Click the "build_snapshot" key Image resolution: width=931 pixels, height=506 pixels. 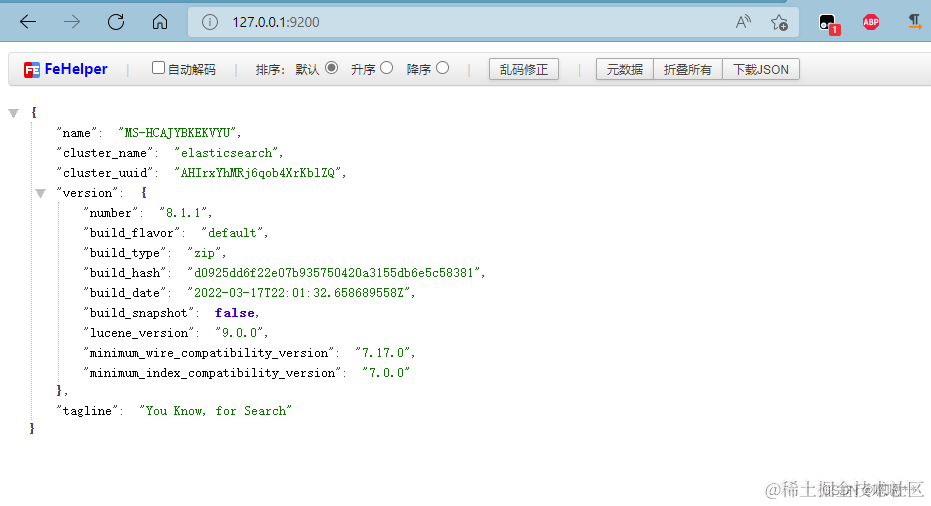pos(138,313)
